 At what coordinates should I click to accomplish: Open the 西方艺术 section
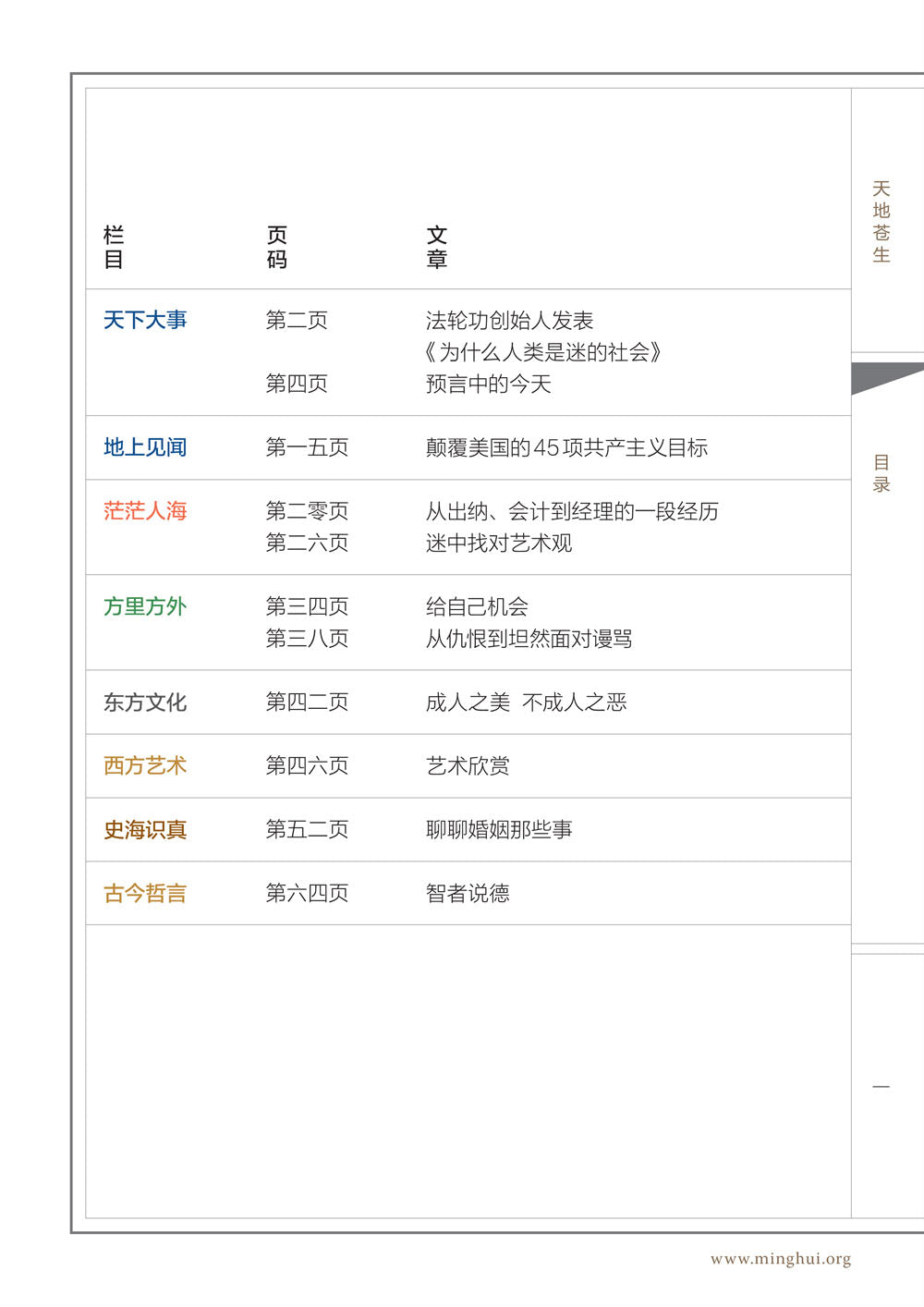click(145, 766)
